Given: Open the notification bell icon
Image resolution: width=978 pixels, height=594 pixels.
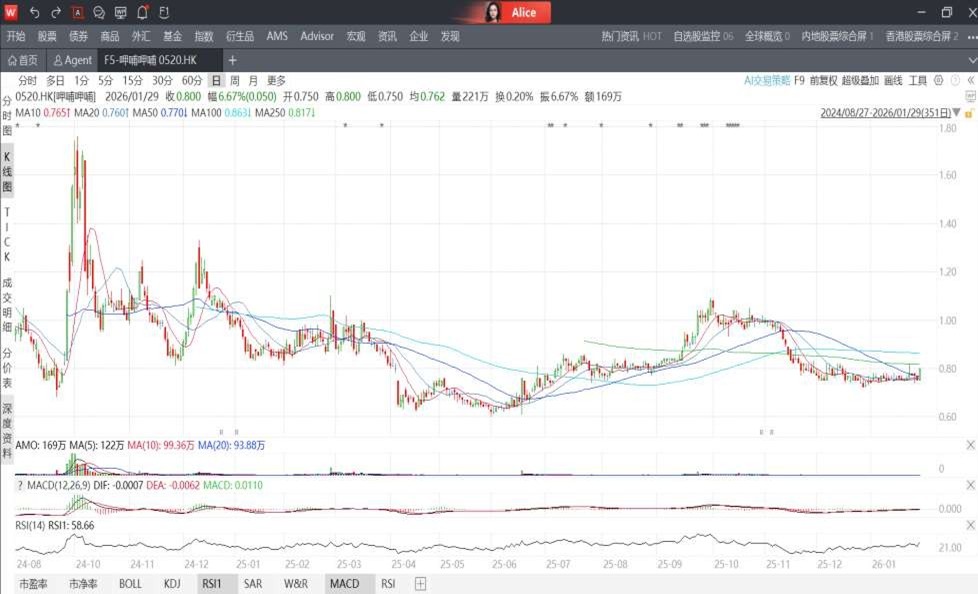Looking at the screenshot, I should 142,12.
